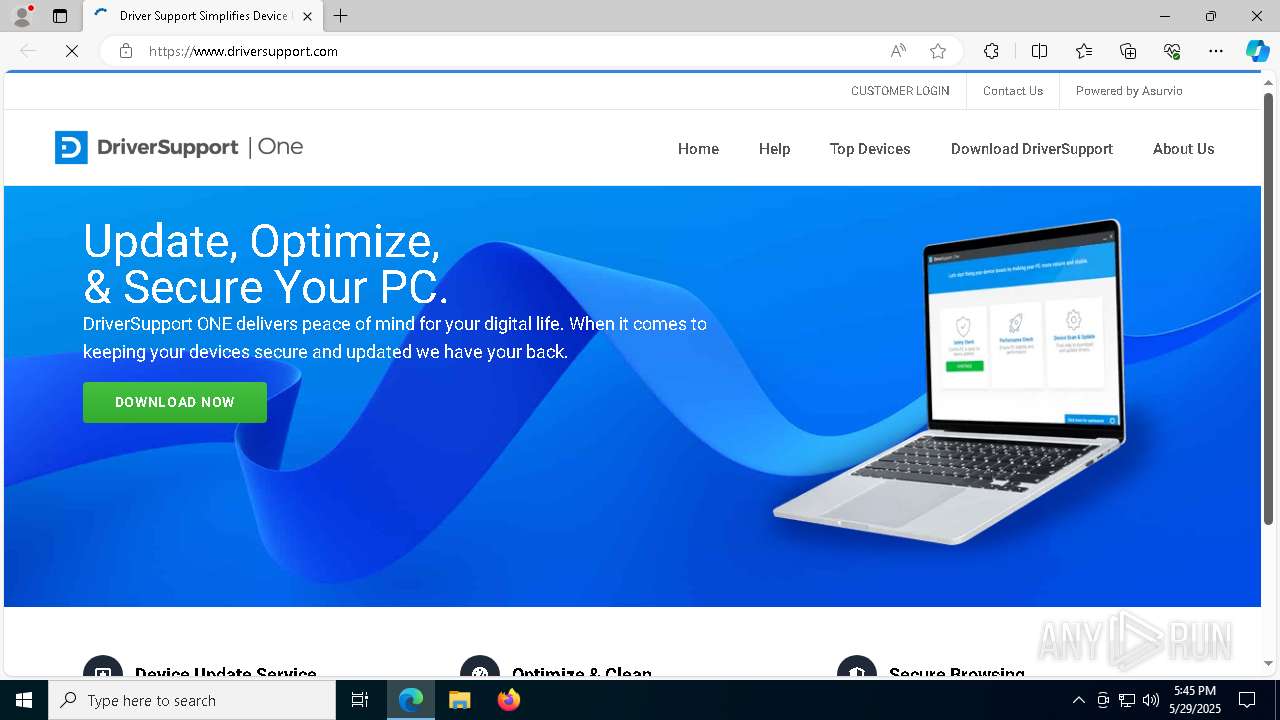This screenshot has width=1280, height=720.
Task: Open Settings and more ellipsis menu
Action: 1216,51
